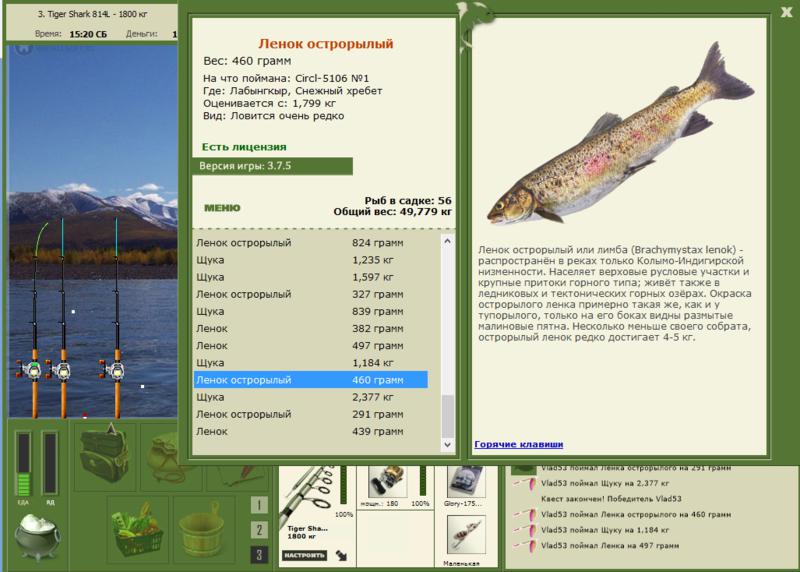Image resolution: width=800 pixels, height=572 pixels.
Task: Click chat entry Квест закончен! Победитель Vlad53
Action: click(611, 499)
